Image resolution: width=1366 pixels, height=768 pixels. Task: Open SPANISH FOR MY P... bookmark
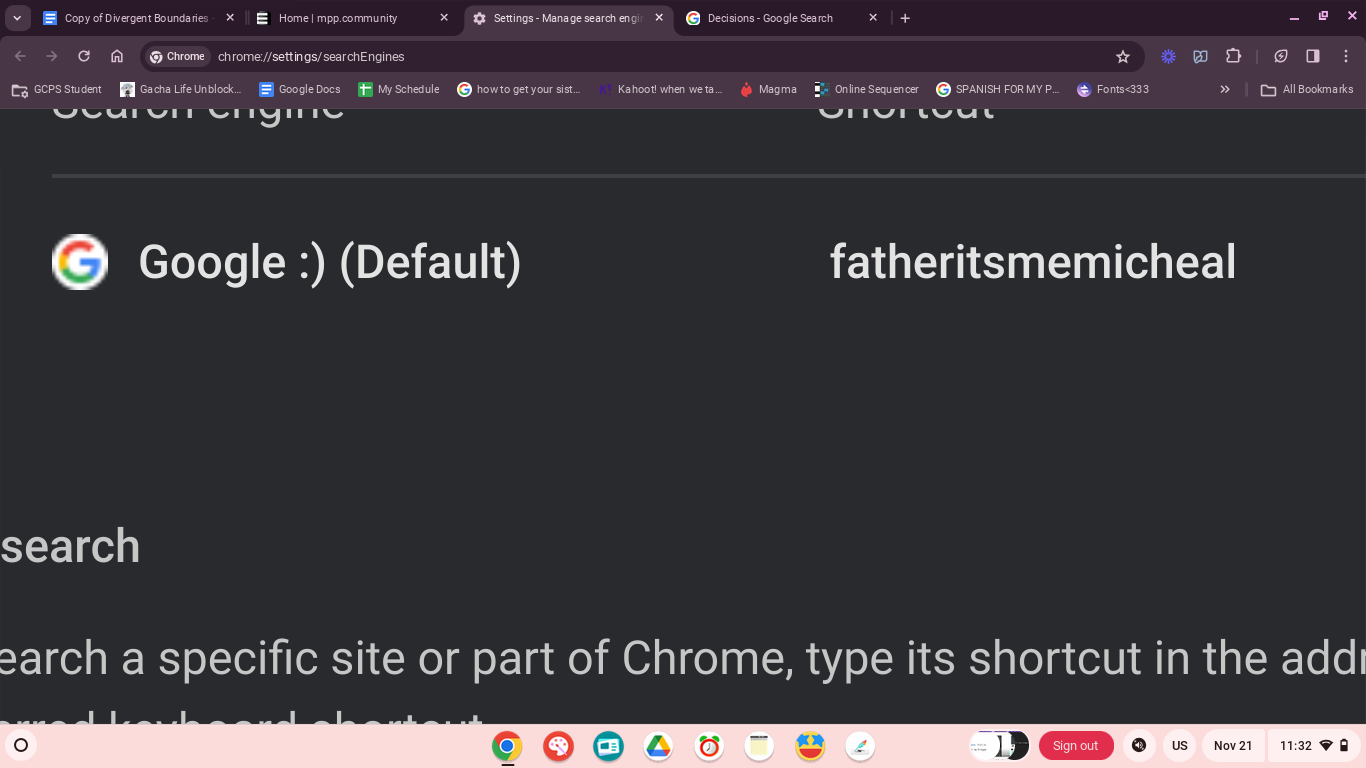[998, 89]
